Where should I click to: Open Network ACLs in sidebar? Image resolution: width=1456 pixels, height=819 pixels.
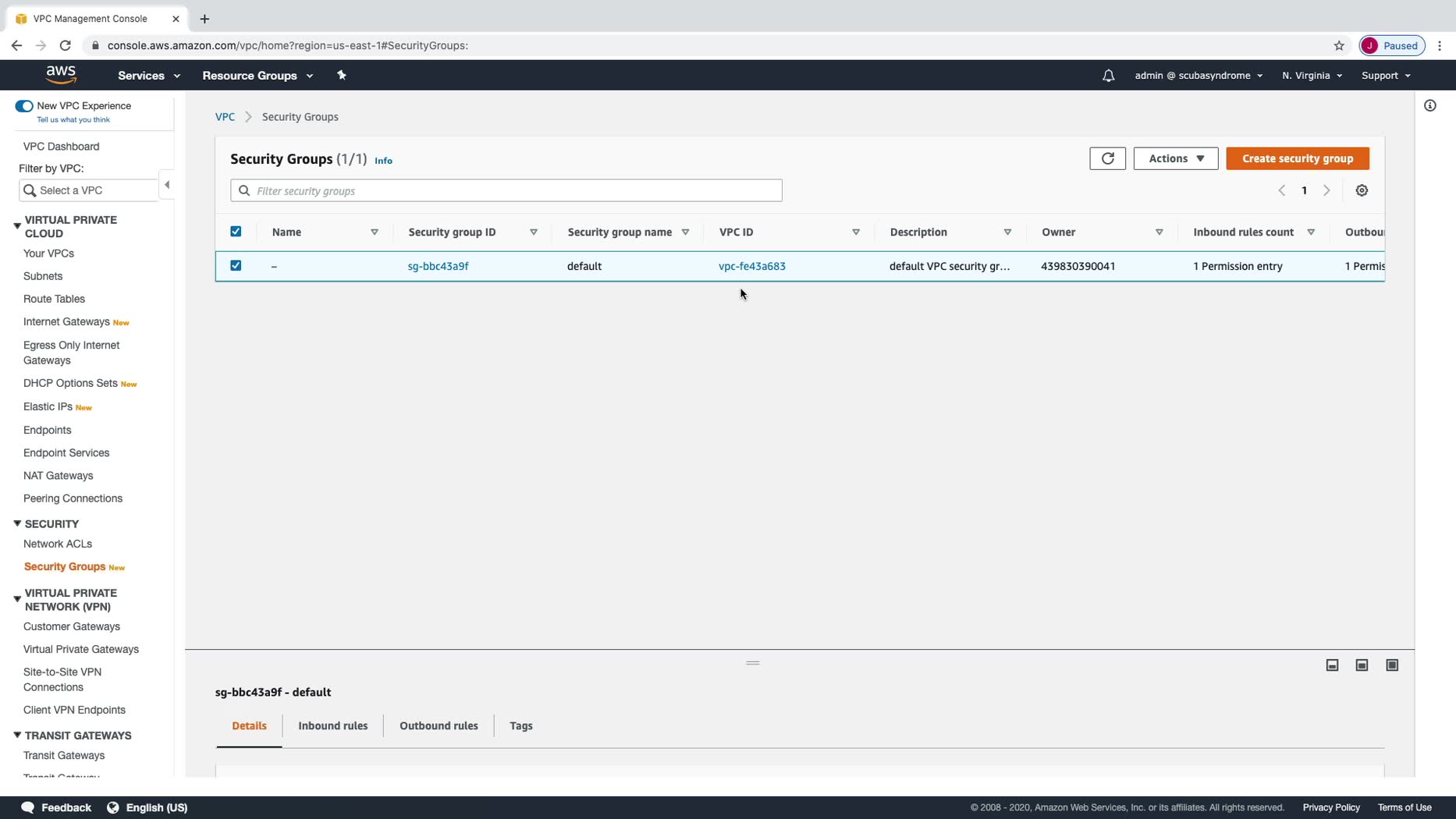point(58,544)
